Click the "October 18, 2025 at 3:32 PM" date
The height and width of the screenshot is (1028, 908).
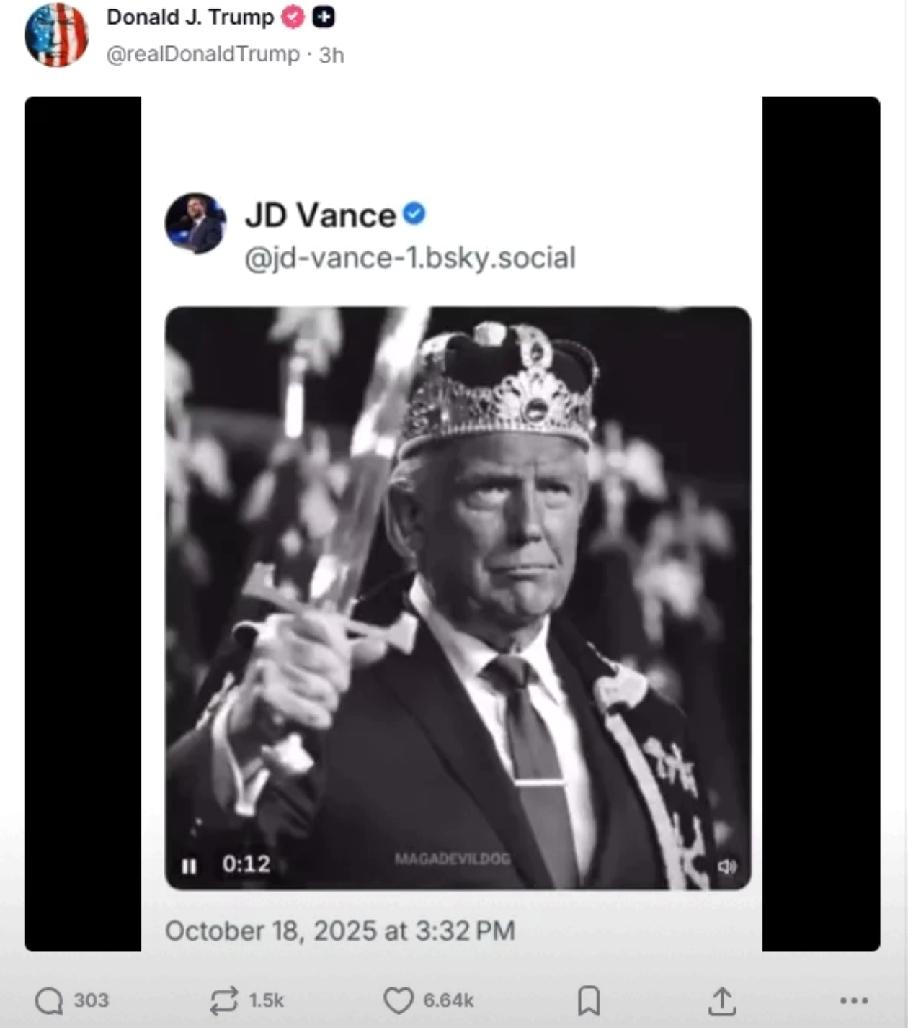(340, 931)
